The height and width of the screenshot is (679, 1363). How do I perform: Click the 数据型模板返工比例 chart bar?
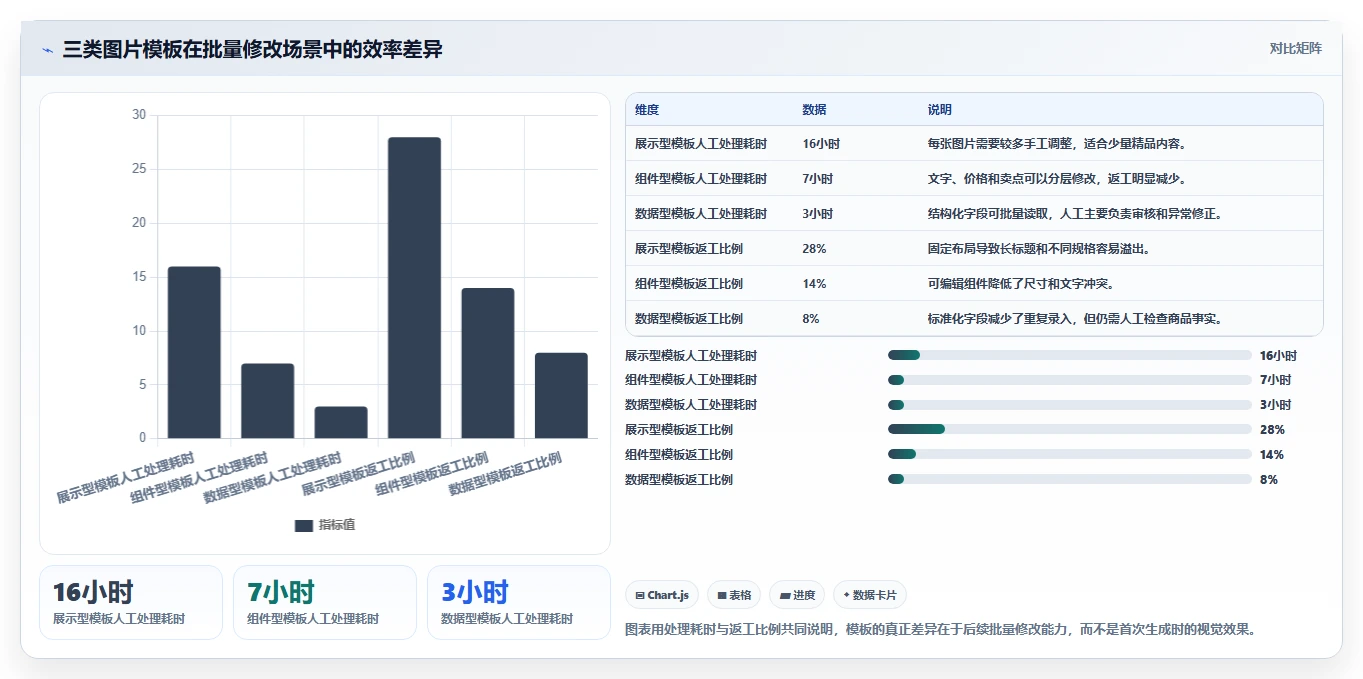pos(561,395)
